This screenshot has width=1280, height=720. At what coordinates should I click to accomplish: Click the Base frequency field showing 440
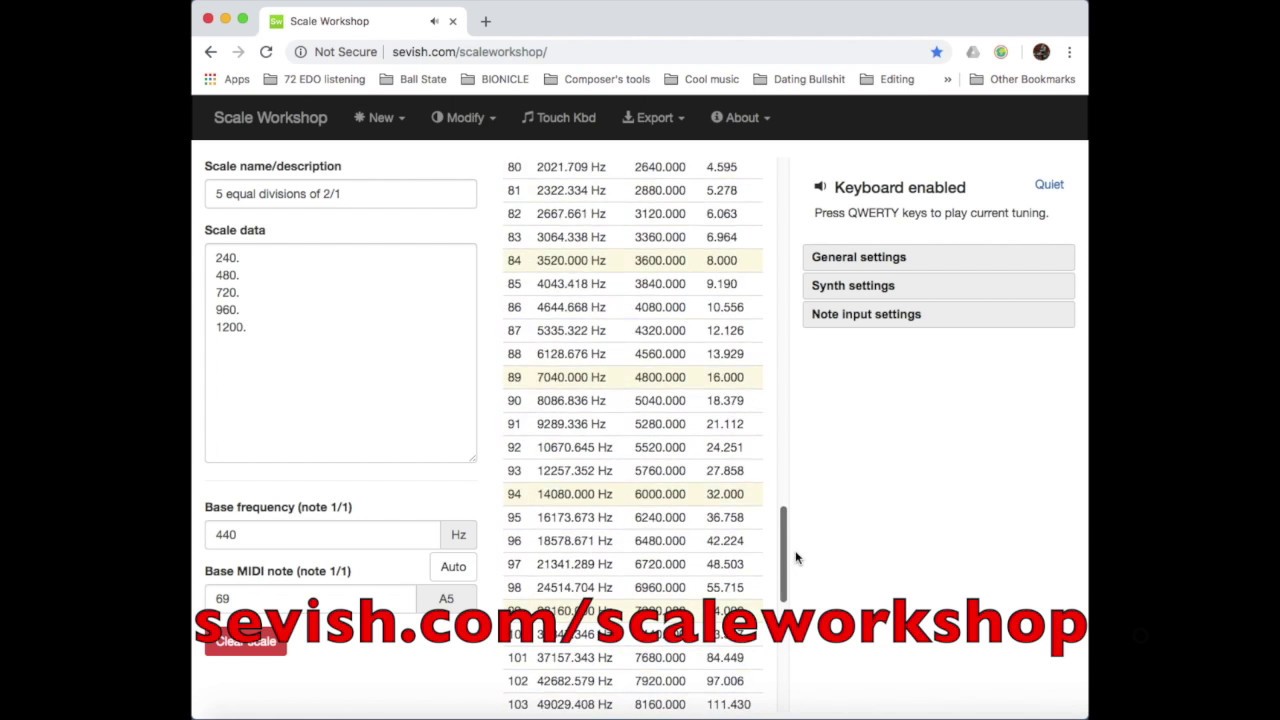coord(322,535)
